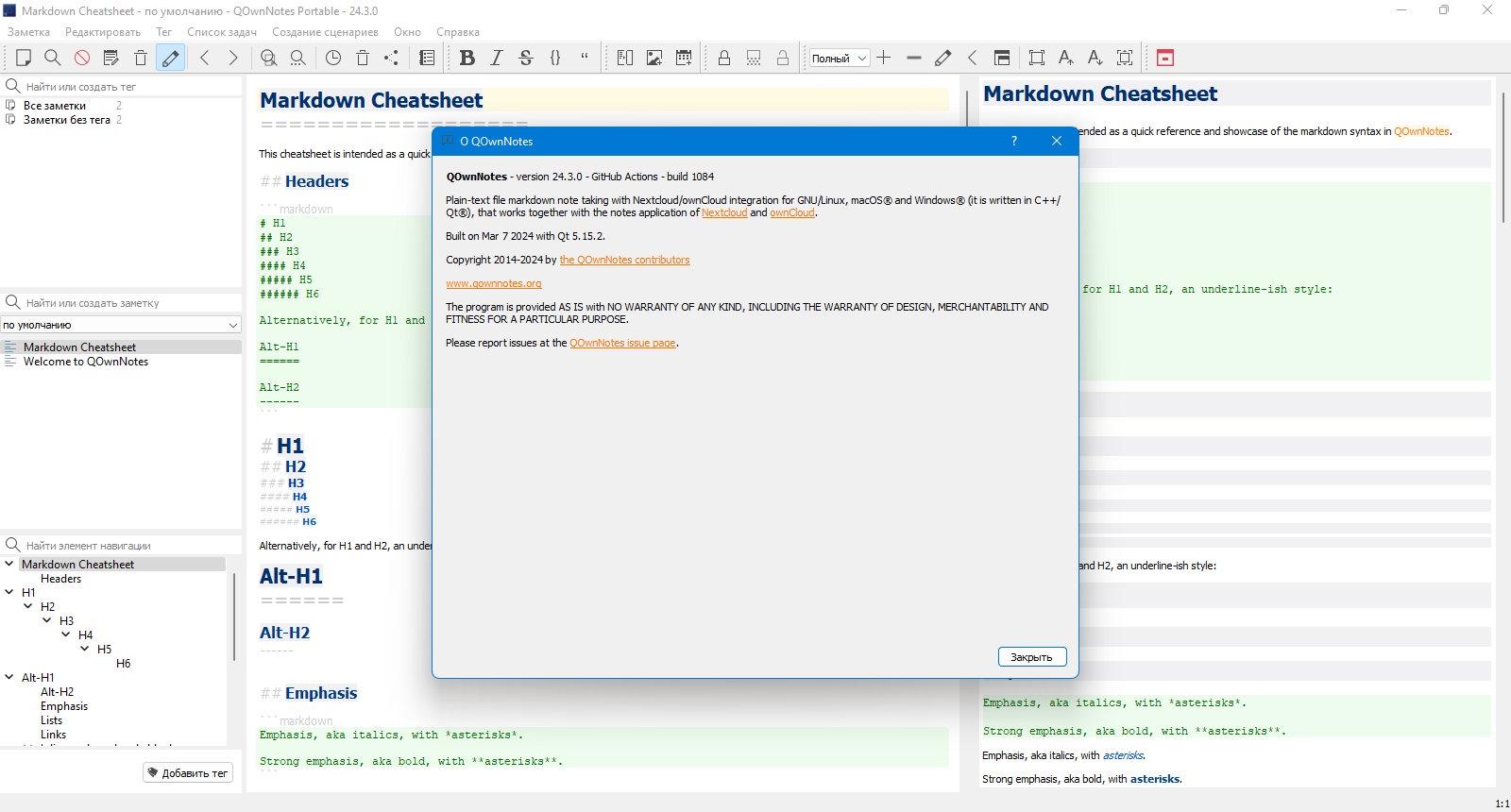Screen dimensions: 1511x812
Task: Collapse the H1 navigation node
Action: click(9, 592)
